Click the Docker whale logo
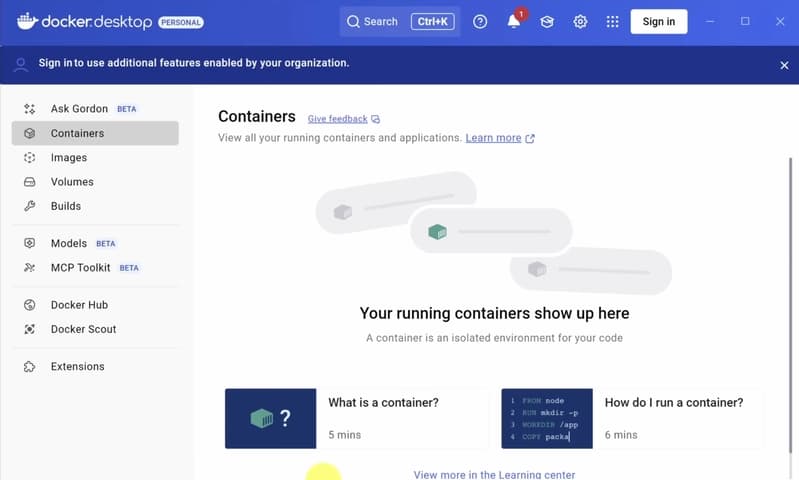Viewport: 799px width, 480px height. pyautogui.click(x=27, y=21)
